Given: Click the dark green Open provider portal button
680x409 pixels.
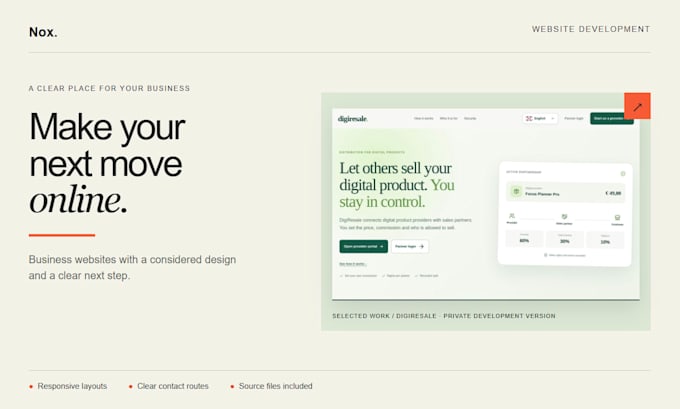Looking at the screenshot, I should click(x=363, y=246).
